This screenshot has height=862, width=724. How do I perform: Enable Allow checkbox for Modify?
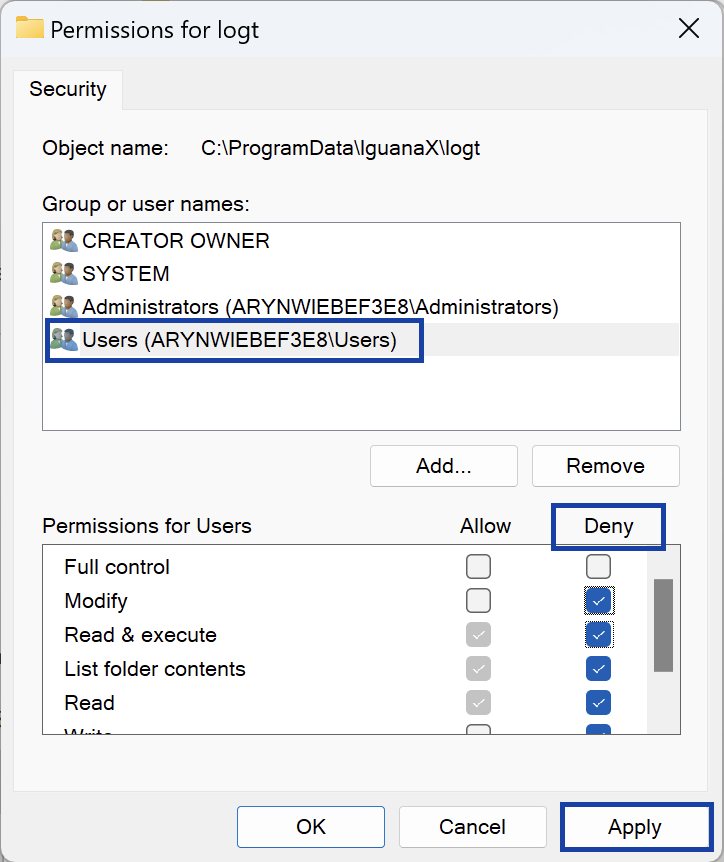[x=478, y=601]
